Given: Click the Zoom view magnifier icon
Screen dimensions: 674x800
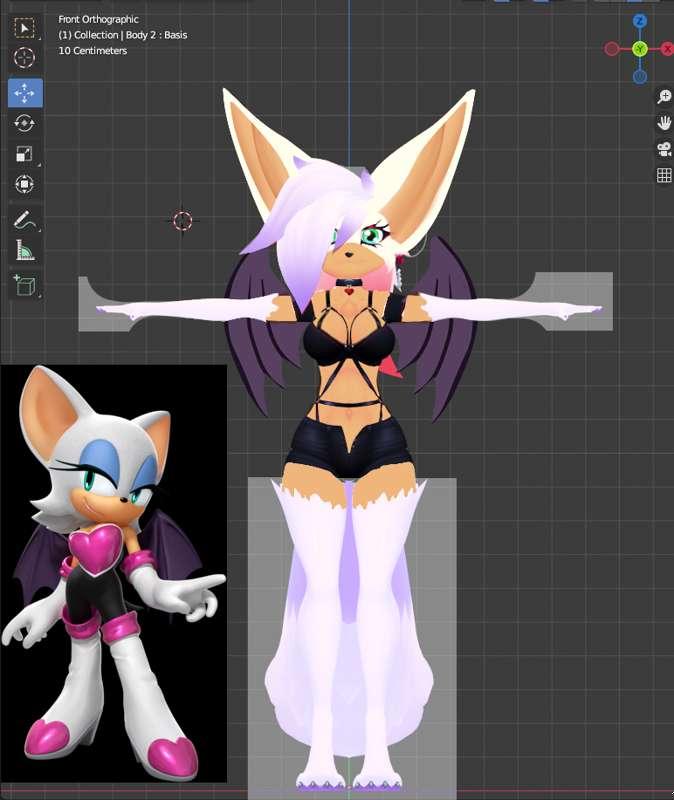Looking at the screenshot, I should pyautogui.click(x=664, y=96).
